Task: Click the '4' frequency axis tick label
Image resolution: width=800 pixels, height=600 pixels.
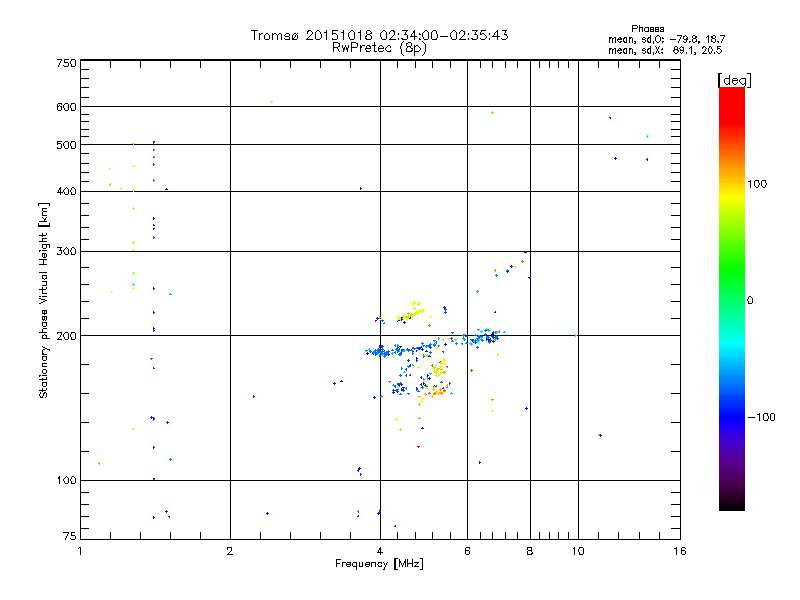Action: pos(380,551)
